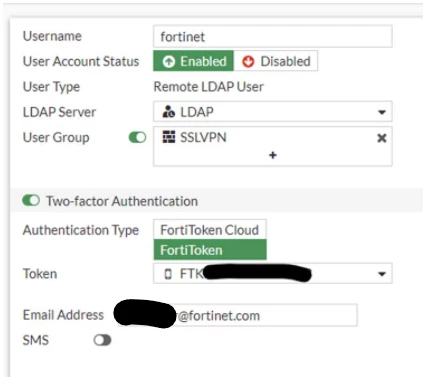The height and width of the screenshot is (388, 430).
Task: Click the red Disabled arrow icon
Action: 248,62
